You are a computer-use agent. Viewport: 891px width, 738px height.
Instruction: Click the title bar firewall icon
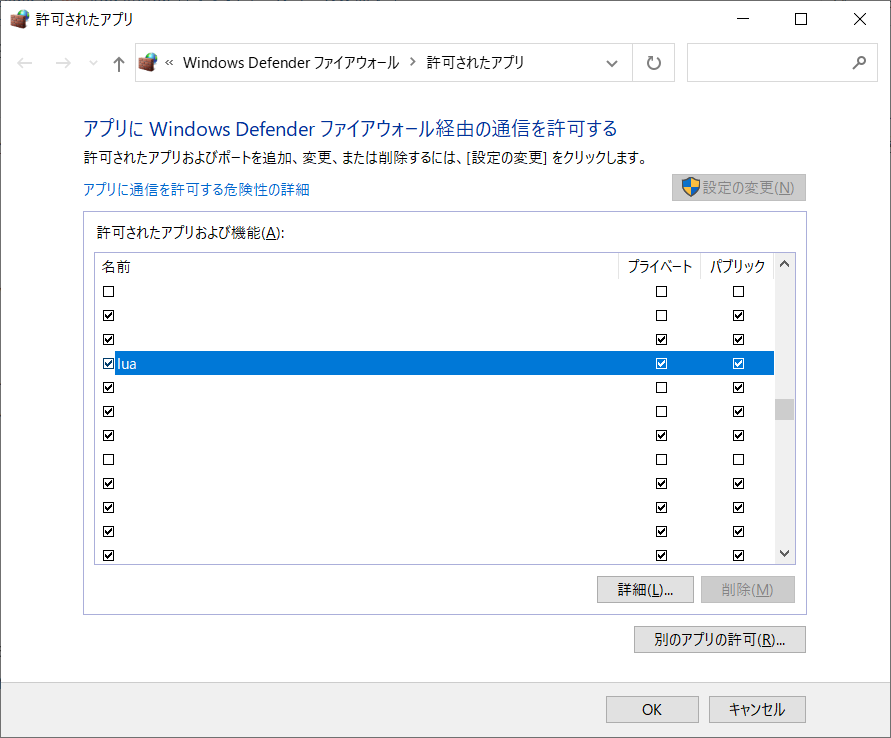(x=20, y=19)
